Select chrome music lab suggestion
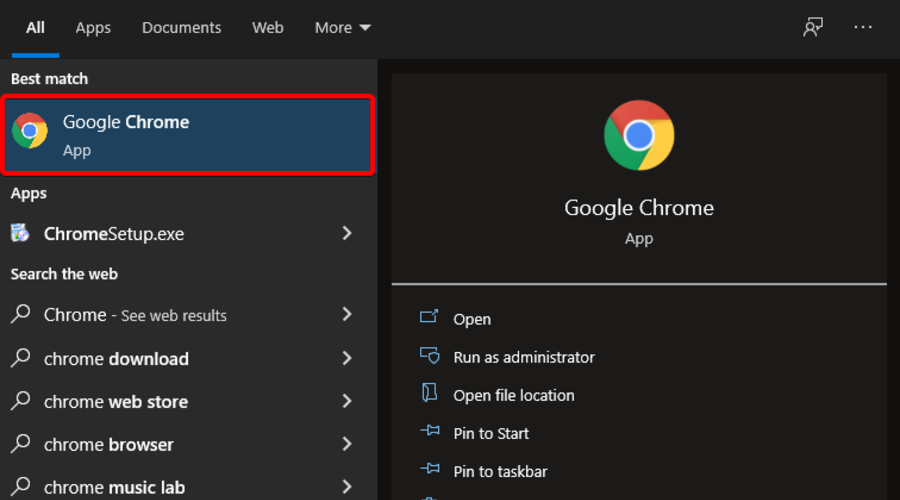 (x=114, y=488)
